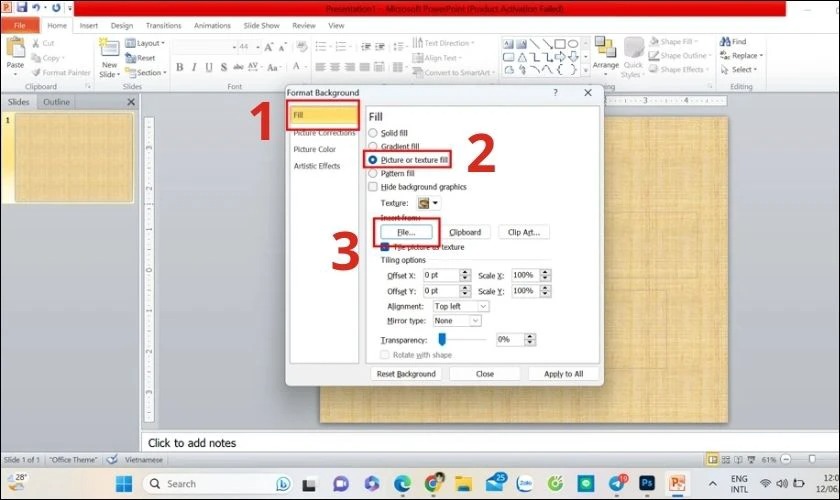840x500 pixels.
Task: Toggle Underline formatting in Font group
Action: [x=208, y=67]
